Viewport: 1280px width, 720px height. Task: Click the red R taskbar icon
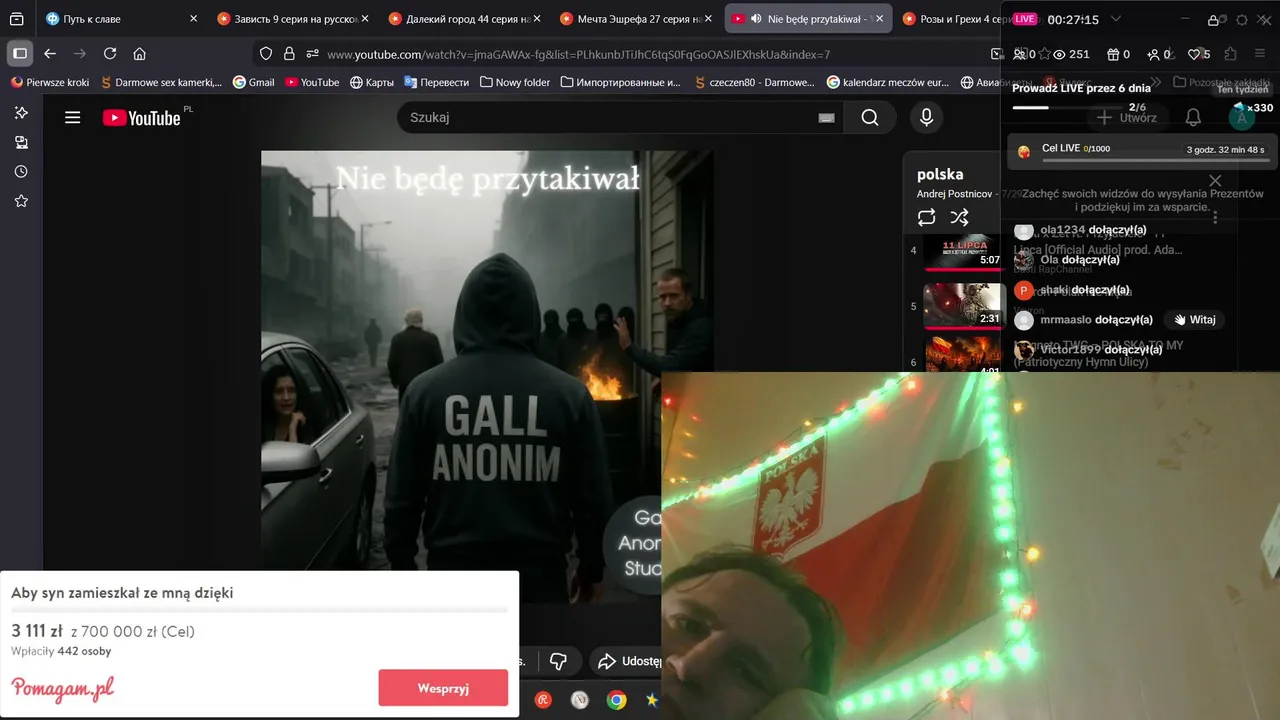point(543,700)
